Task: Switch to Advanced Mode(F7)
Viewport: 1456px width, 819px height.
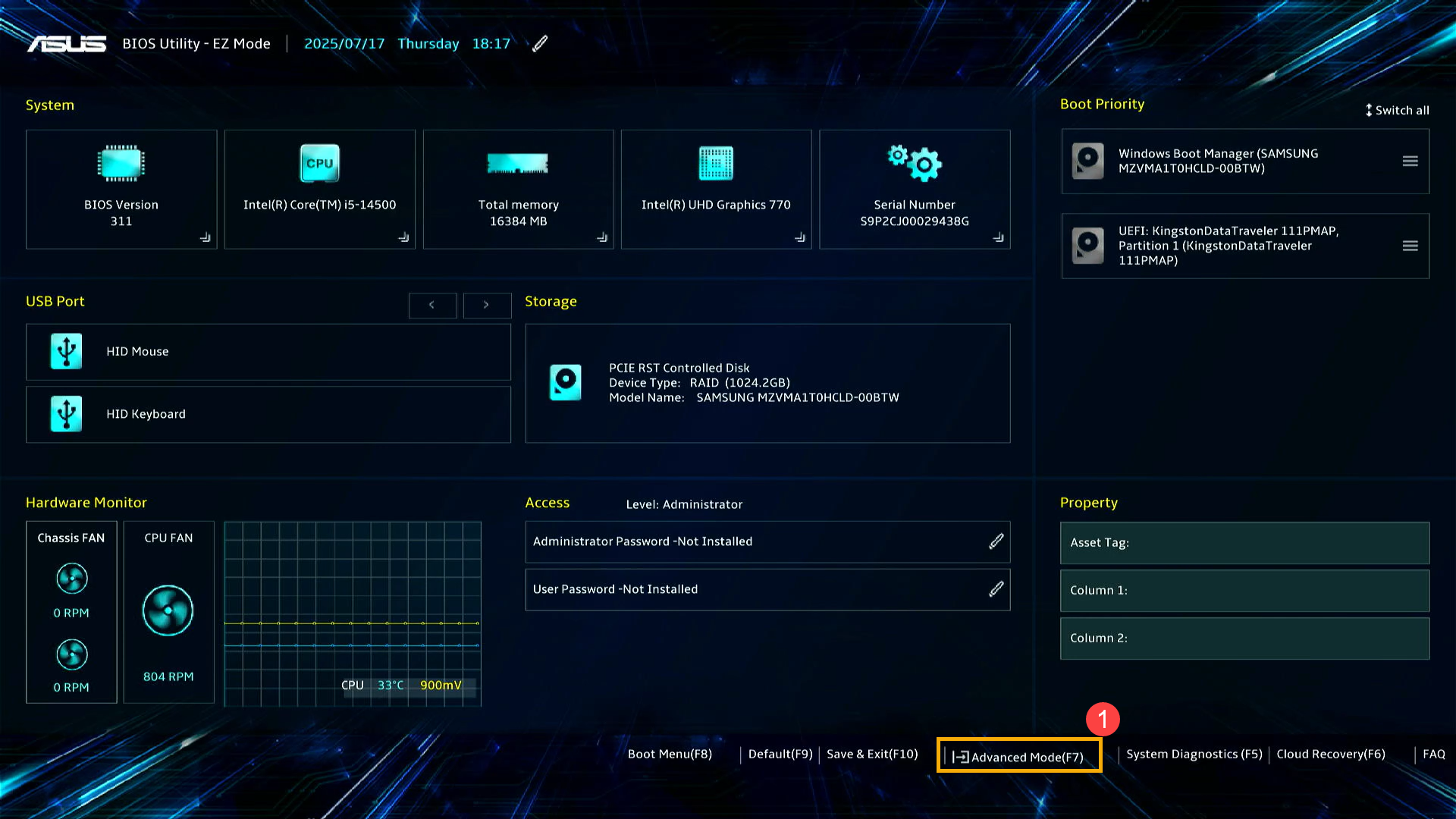Action: point(1018,757)
